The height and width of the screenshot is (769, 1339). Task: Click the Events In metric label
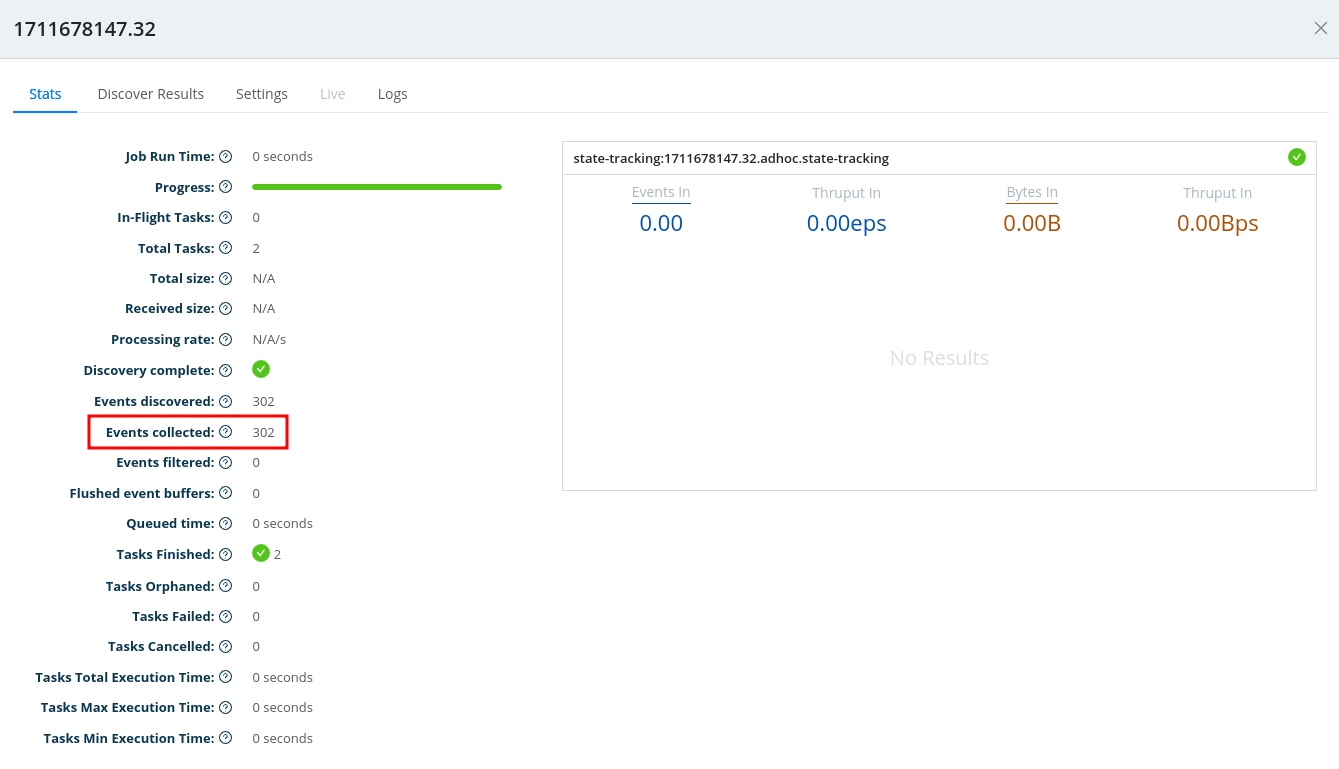coord(661,193)
